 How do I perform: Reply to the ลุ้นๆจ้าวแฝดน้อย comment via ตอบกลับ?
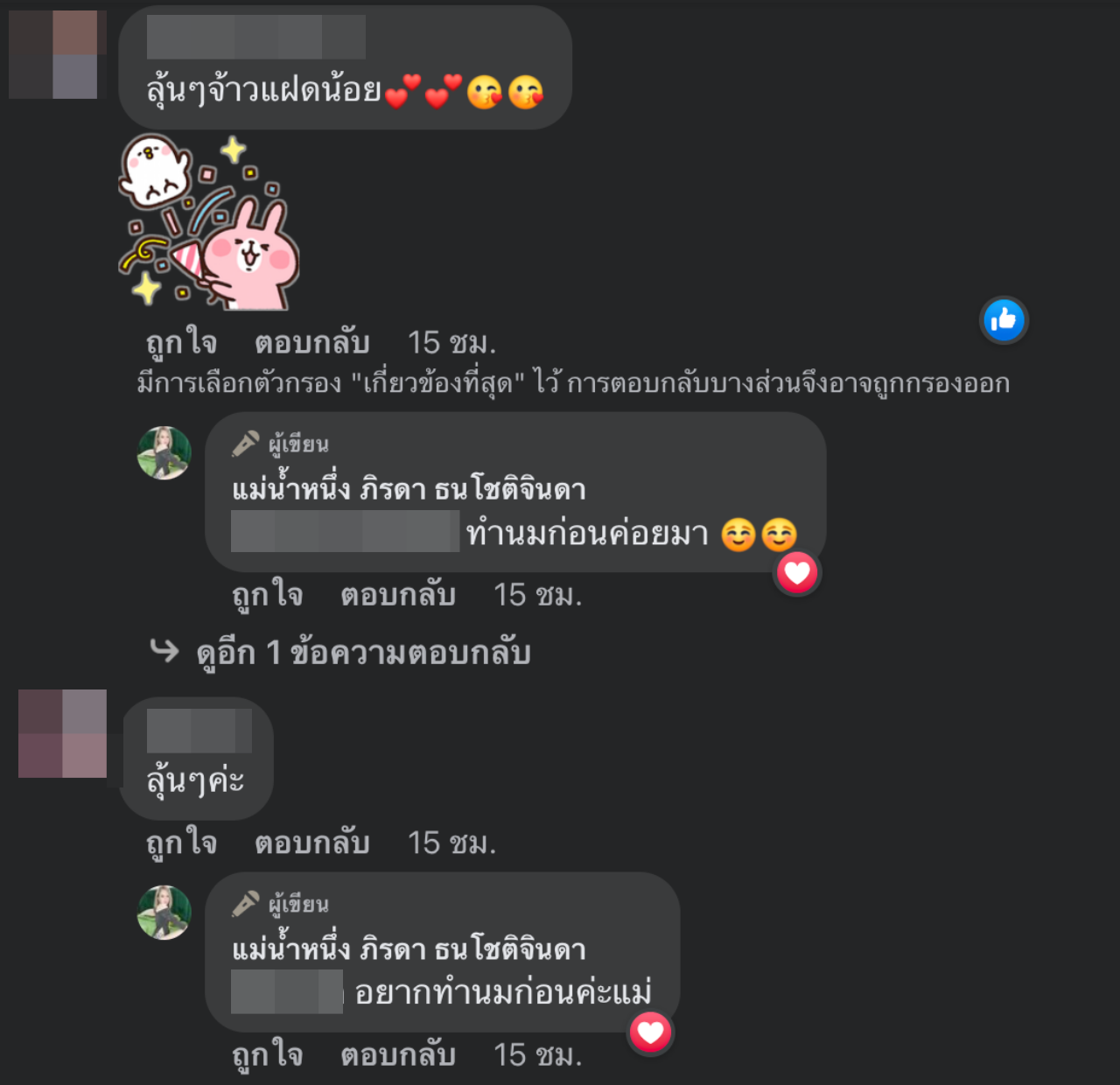pyautogui.click(x=311, y=342)
